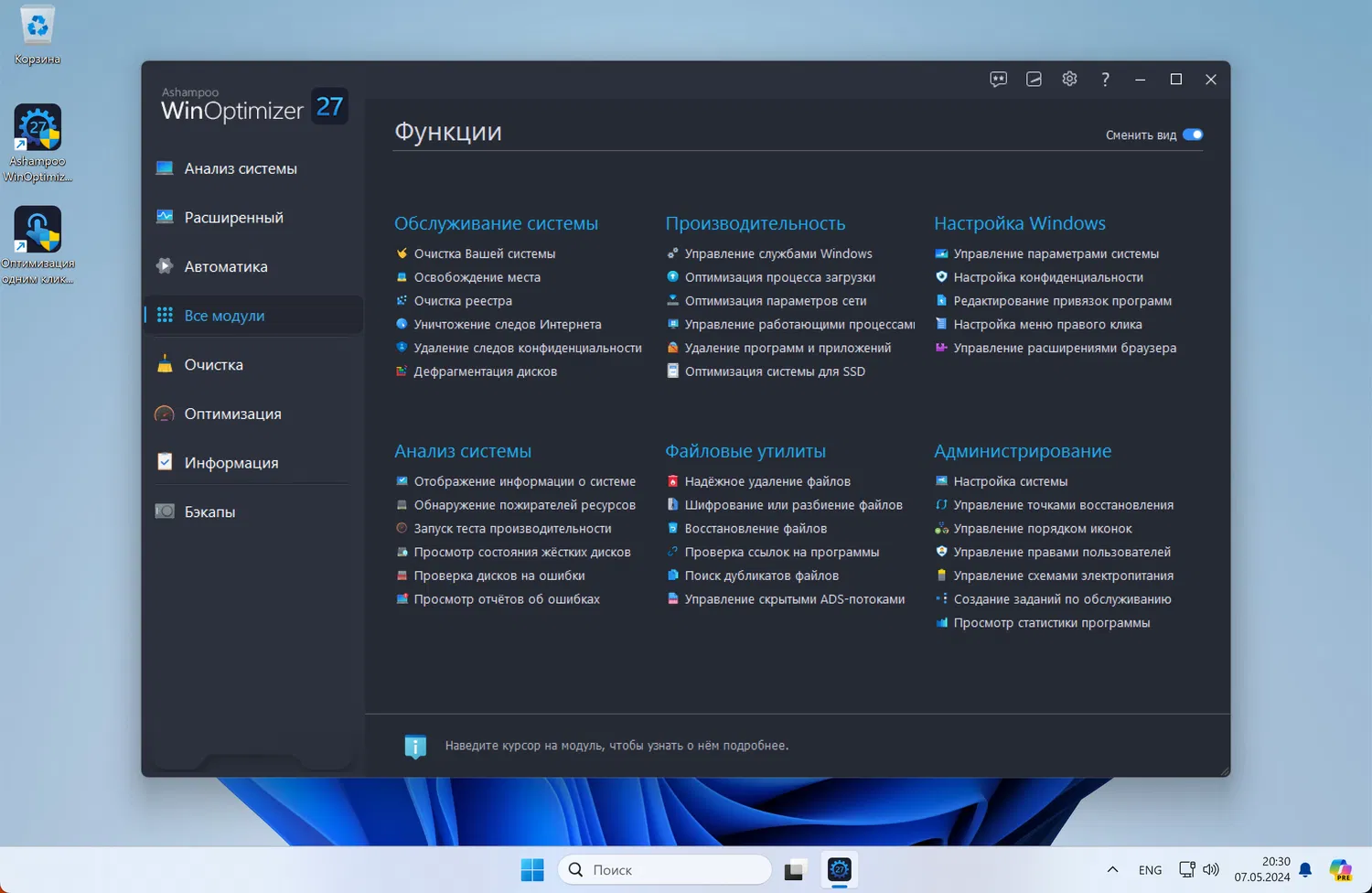This screenshot has height=893, width=1372.
Task: Toggle the Сменить вид switch
Action: (1193, 134)
